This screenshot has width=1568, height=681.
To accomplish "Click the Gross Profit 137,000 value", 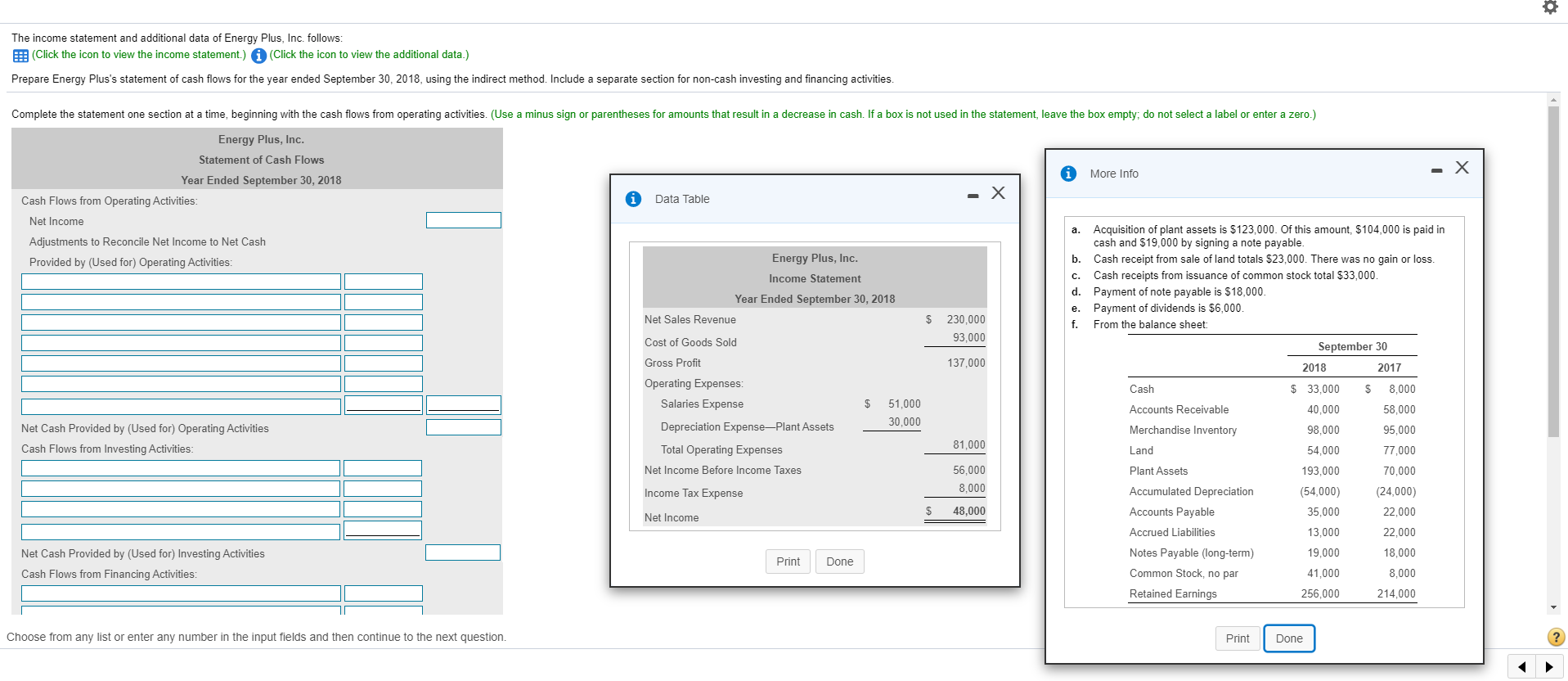I will 966,363.
